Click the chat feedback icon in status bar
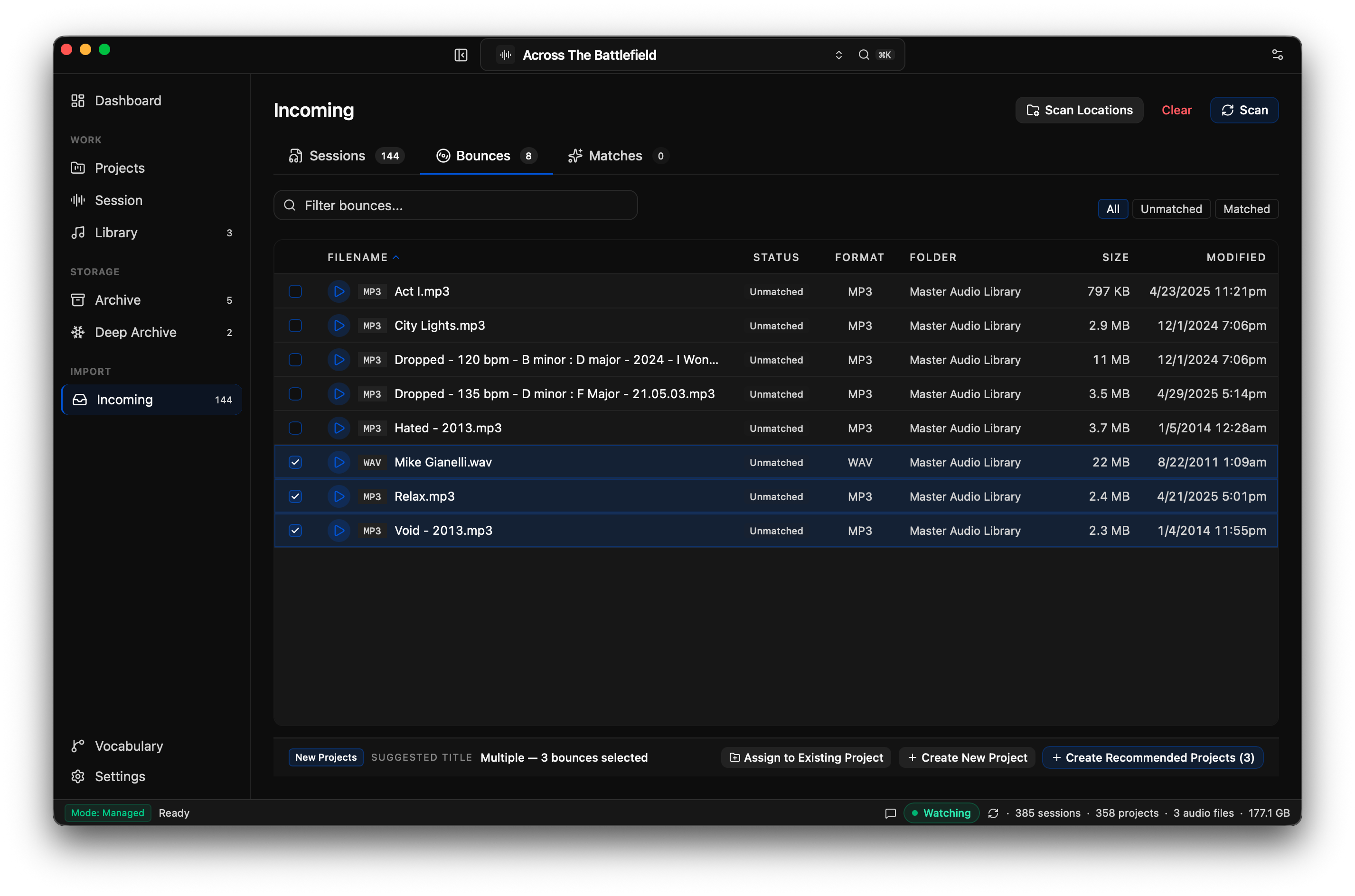This screenshot has height=896, width=1355. click(890, 813)
